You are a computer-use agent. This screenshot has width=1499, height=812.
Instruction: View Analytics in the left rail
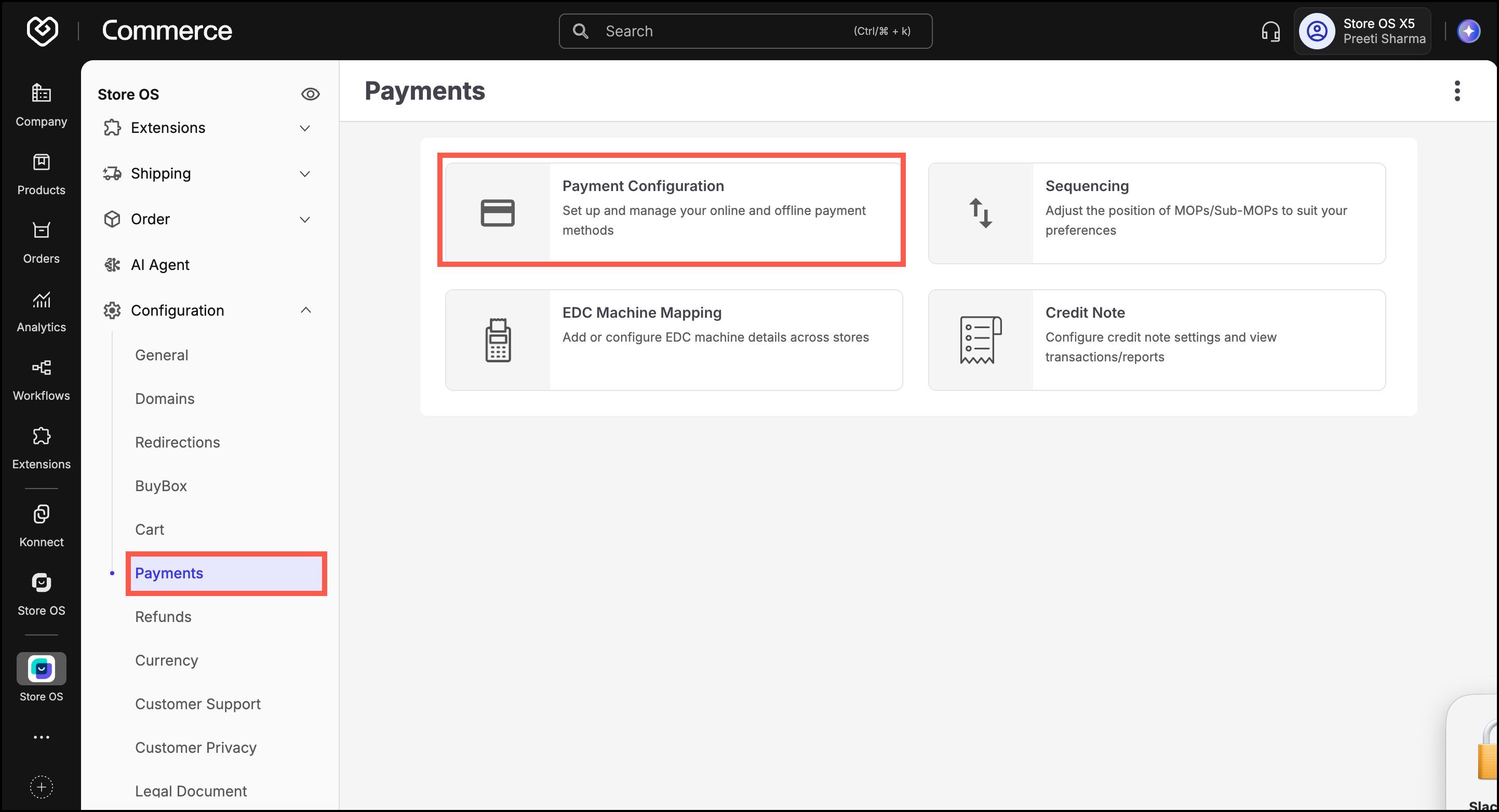(x=42, y=311)
